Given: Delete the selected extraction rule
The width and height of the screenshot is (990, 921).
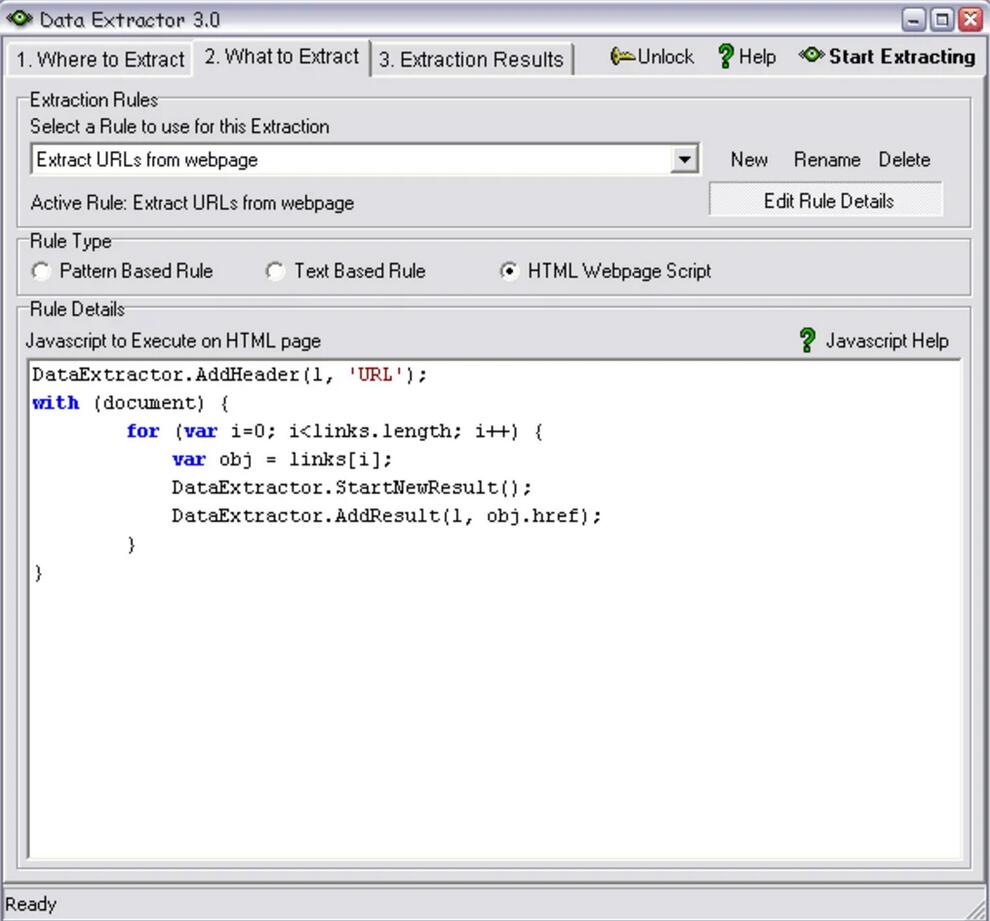Looking at the screenshot, I should (904, 159).
